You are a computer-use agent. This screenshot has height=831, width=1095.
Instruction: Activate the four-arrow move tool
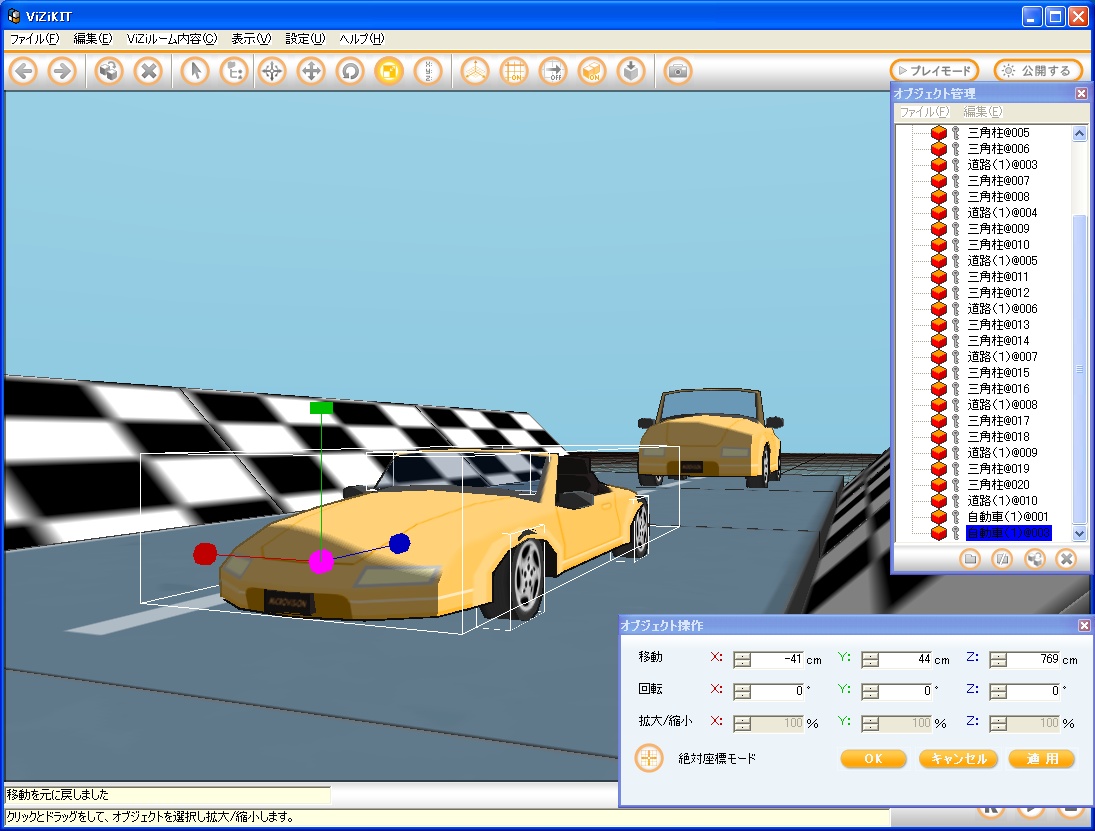311,71
